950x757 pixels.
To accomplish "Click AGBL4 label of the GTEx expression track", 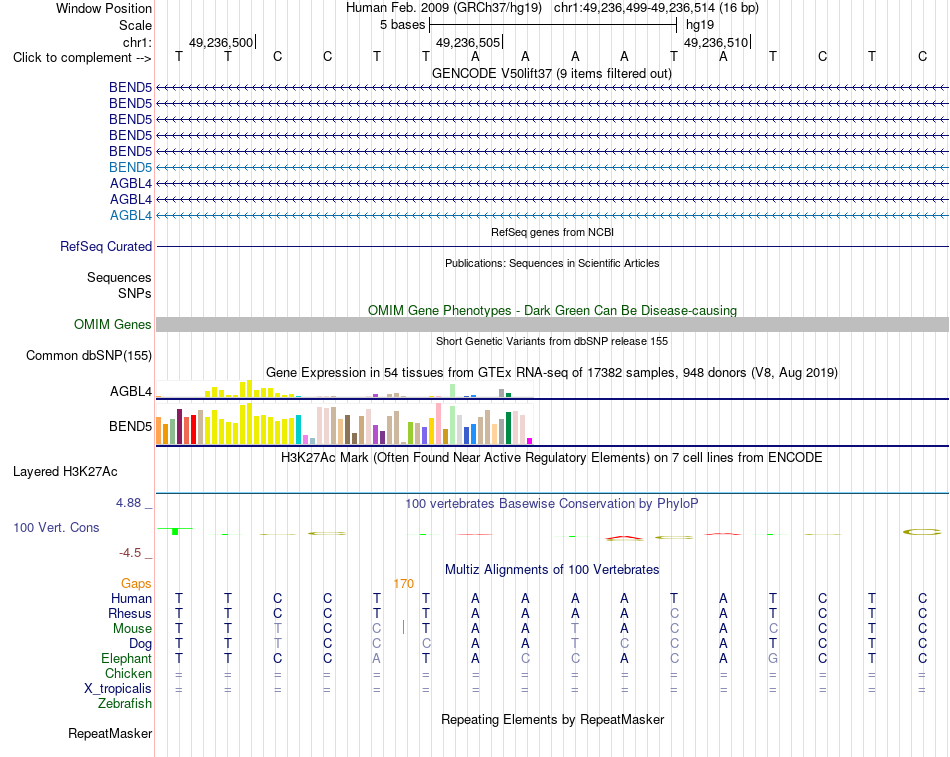I will pyautogui.click(x=131, y=392).
